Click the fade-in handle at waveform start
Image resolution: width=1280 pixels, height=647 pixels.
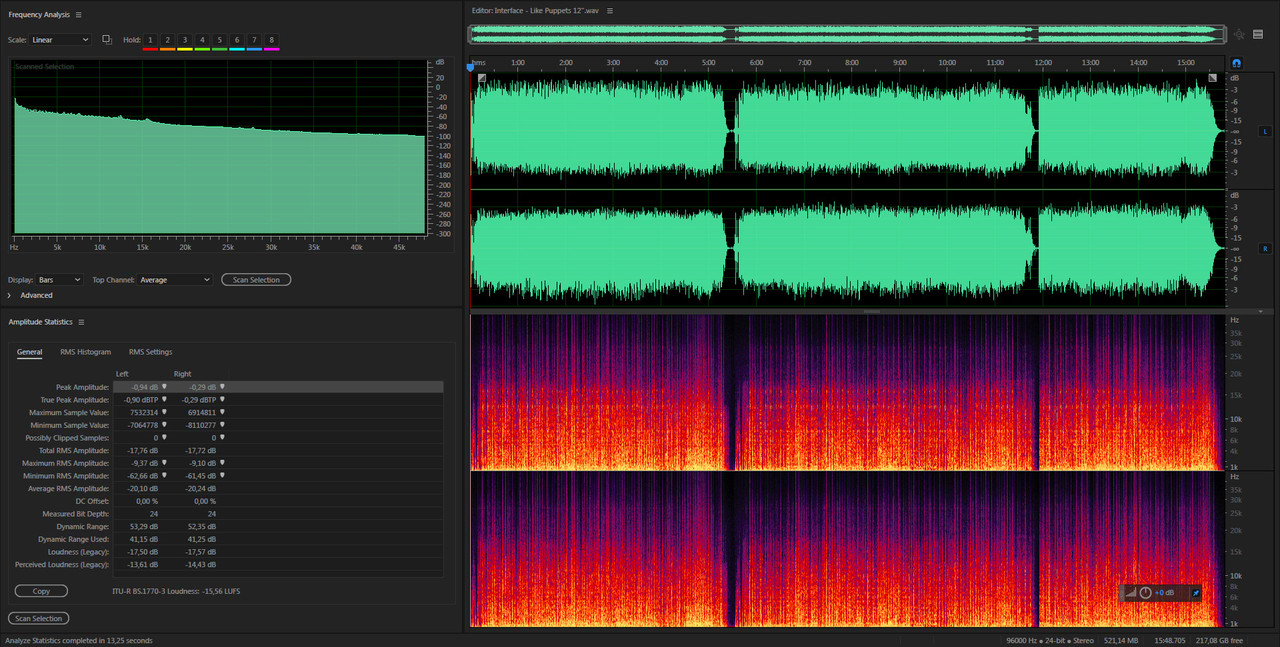pyautogui.click(x=481, y=77)
